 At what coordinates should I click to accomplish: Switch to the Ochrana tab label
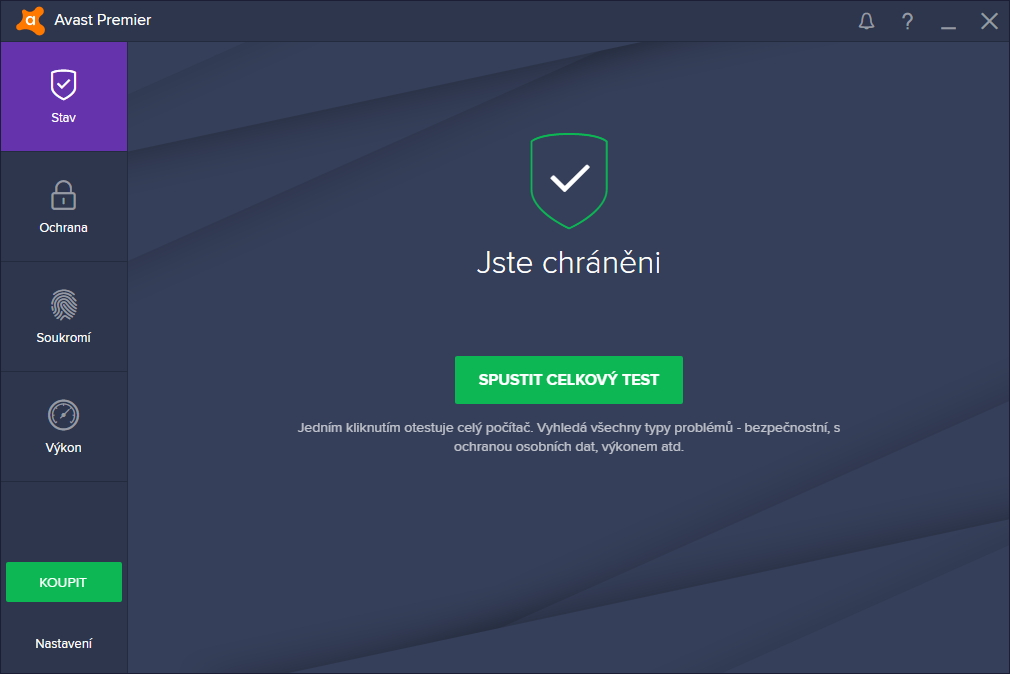(x=63, y=227)
